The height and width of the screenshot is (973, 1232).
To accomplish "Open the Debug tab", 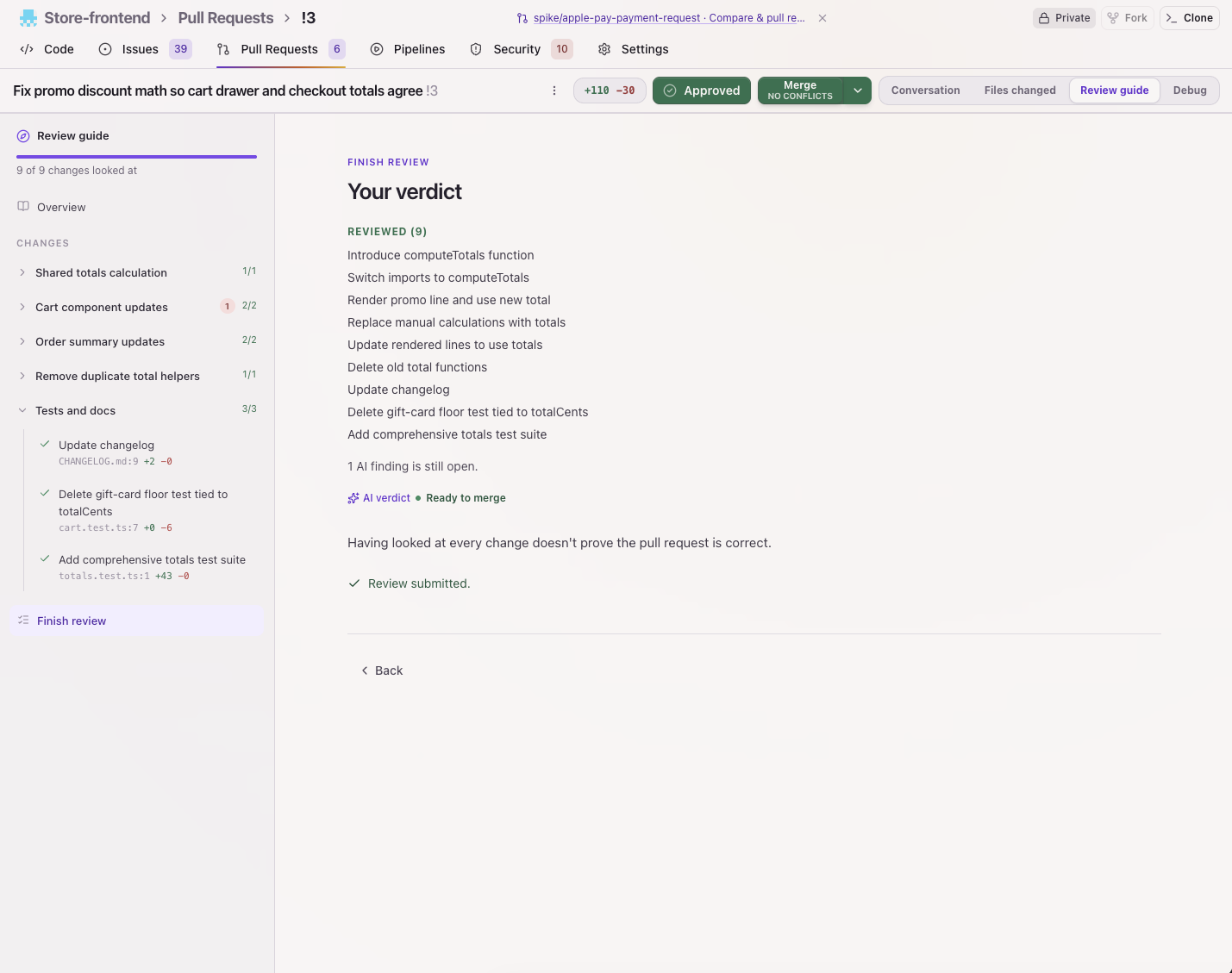I will pos(1190,90).
